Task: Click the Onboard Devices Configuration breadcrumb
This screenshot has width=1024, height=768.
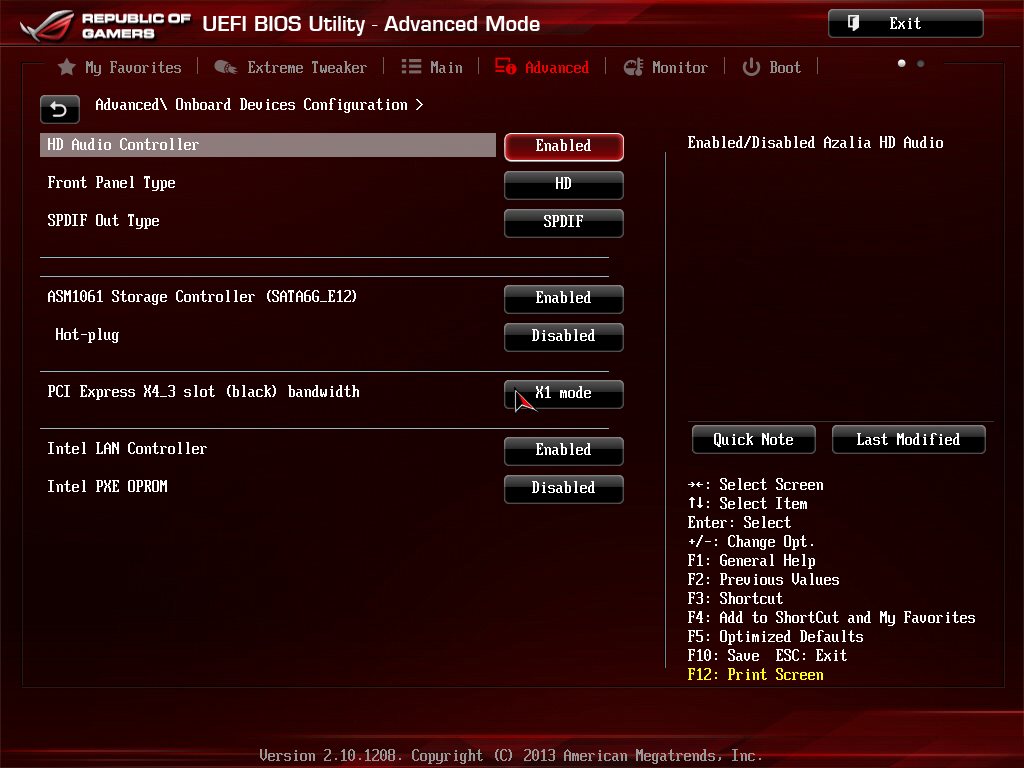Action: click(x=291, y=105)
